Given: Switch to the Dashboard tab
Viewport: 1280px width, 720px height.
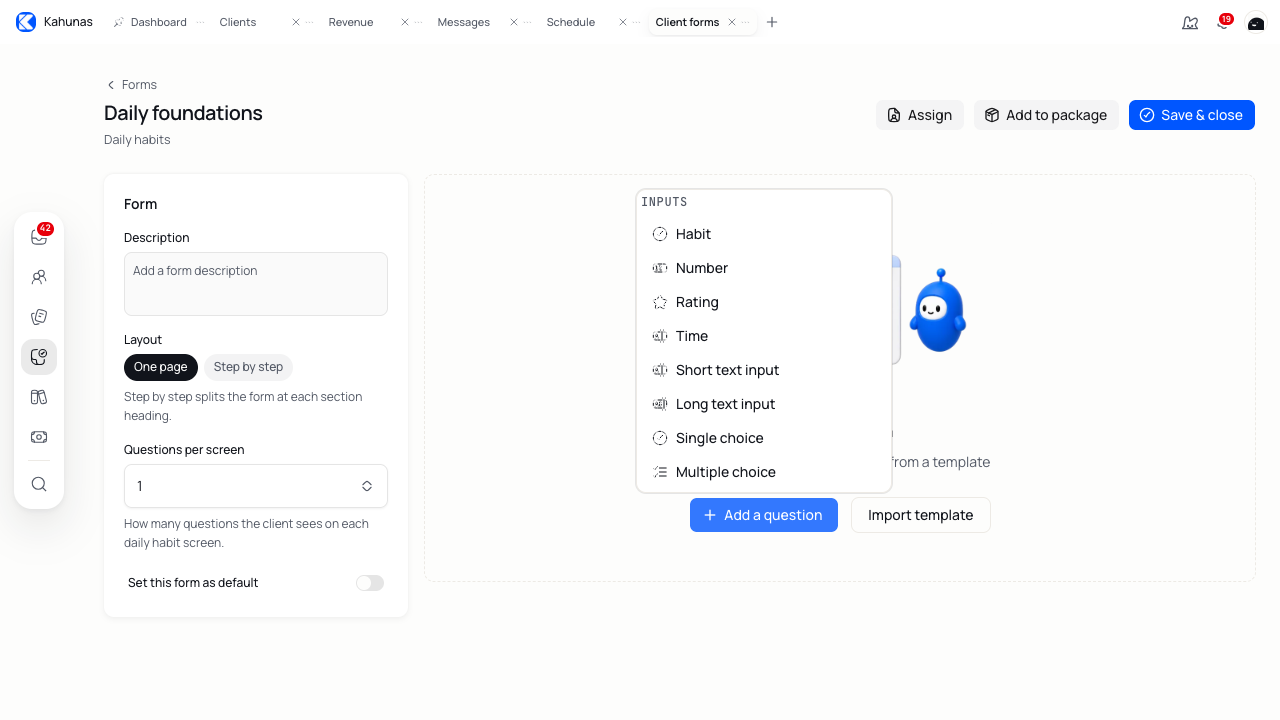Looking at the screenshot, I should 158,22.
